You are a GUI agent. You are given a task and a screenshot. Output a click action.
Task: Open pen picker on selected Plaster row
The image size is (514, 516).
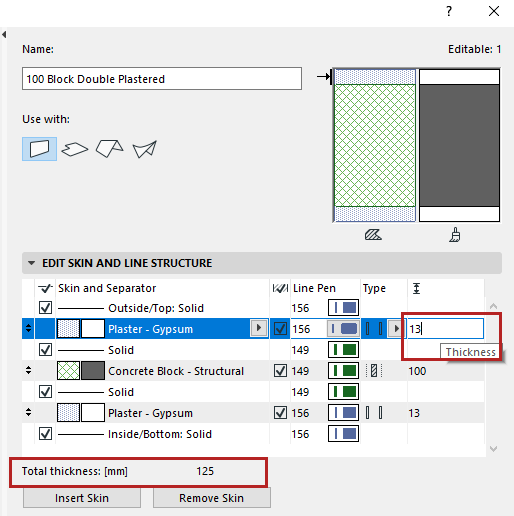click(x=343, y=329)
